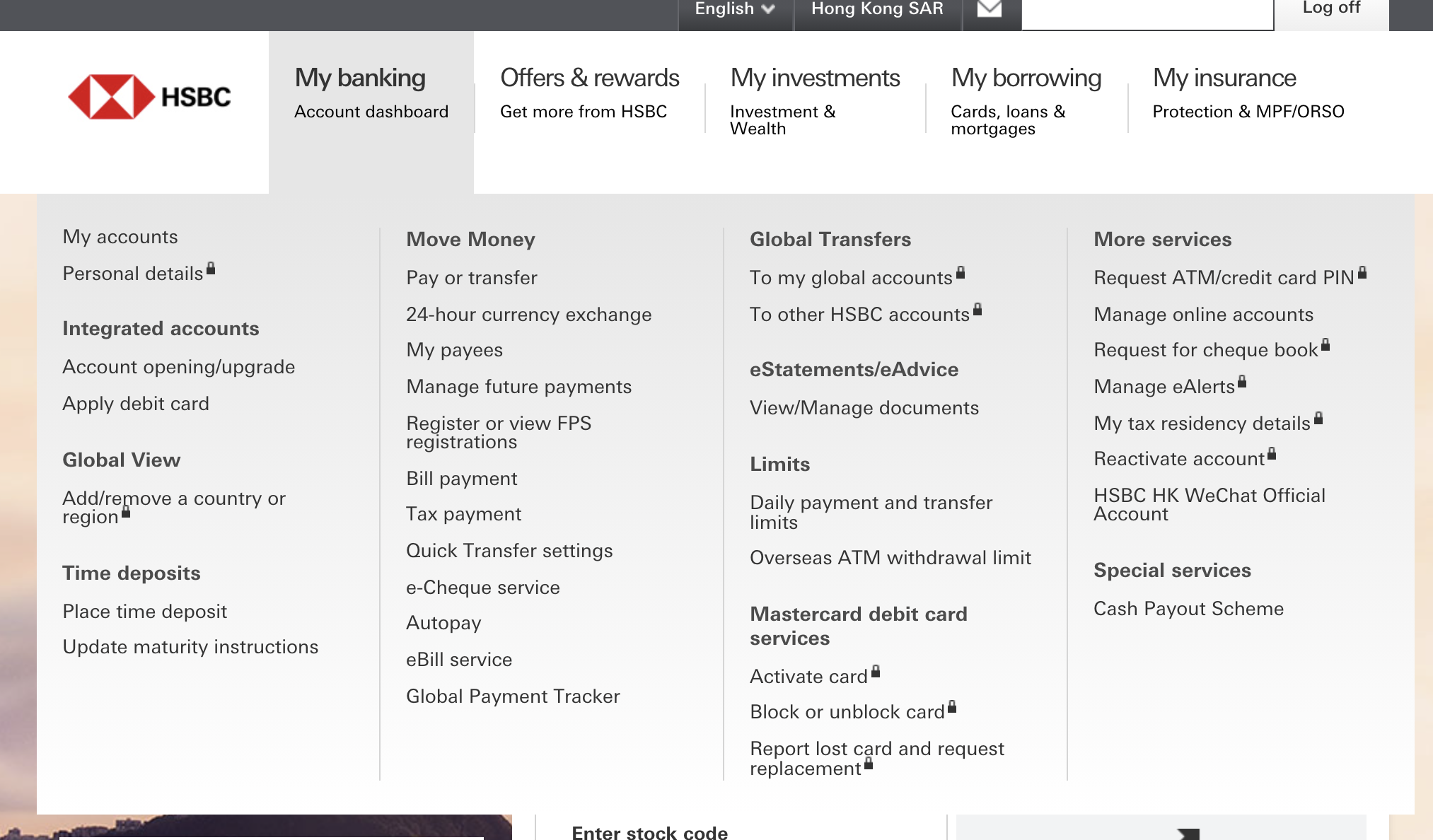Open the 24-hour currency exchange page
Image resolution: width=1433 pixels, height=840 pixels.
coord(528,313)
